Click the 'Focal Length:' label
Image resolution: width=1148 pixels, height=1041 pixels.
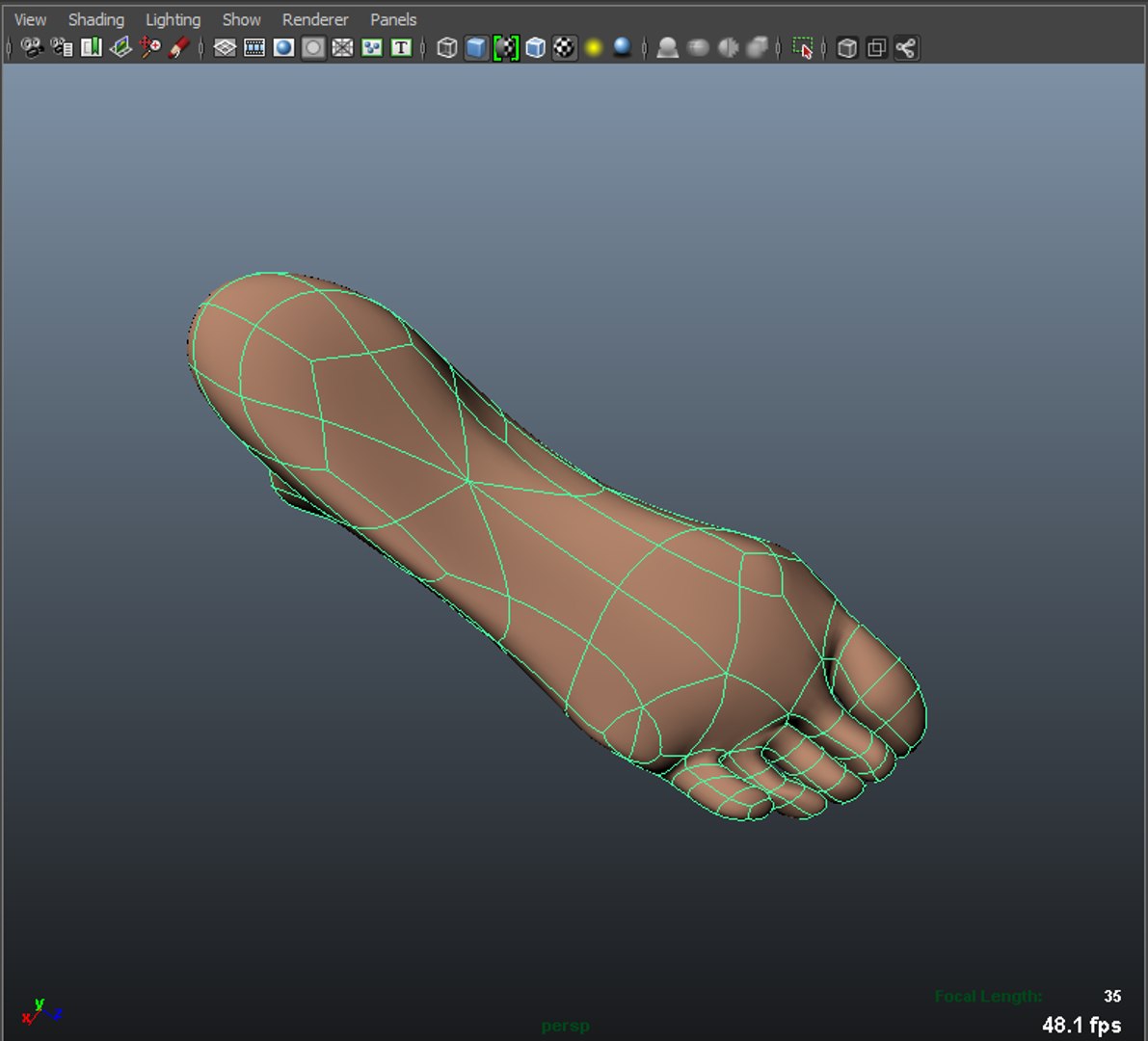[988, 997]
